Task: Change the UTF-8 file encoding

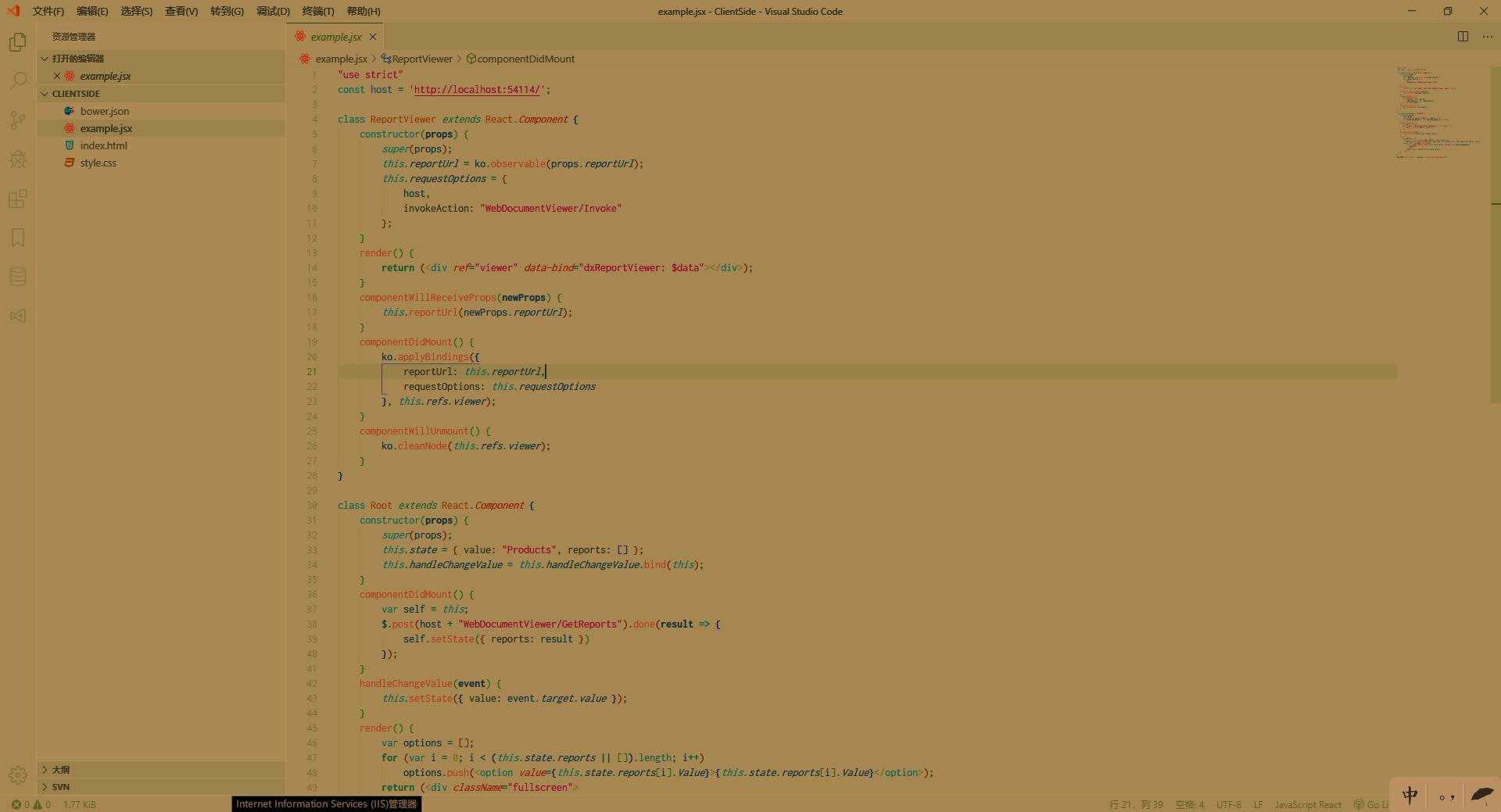Action: point(1229,804)
